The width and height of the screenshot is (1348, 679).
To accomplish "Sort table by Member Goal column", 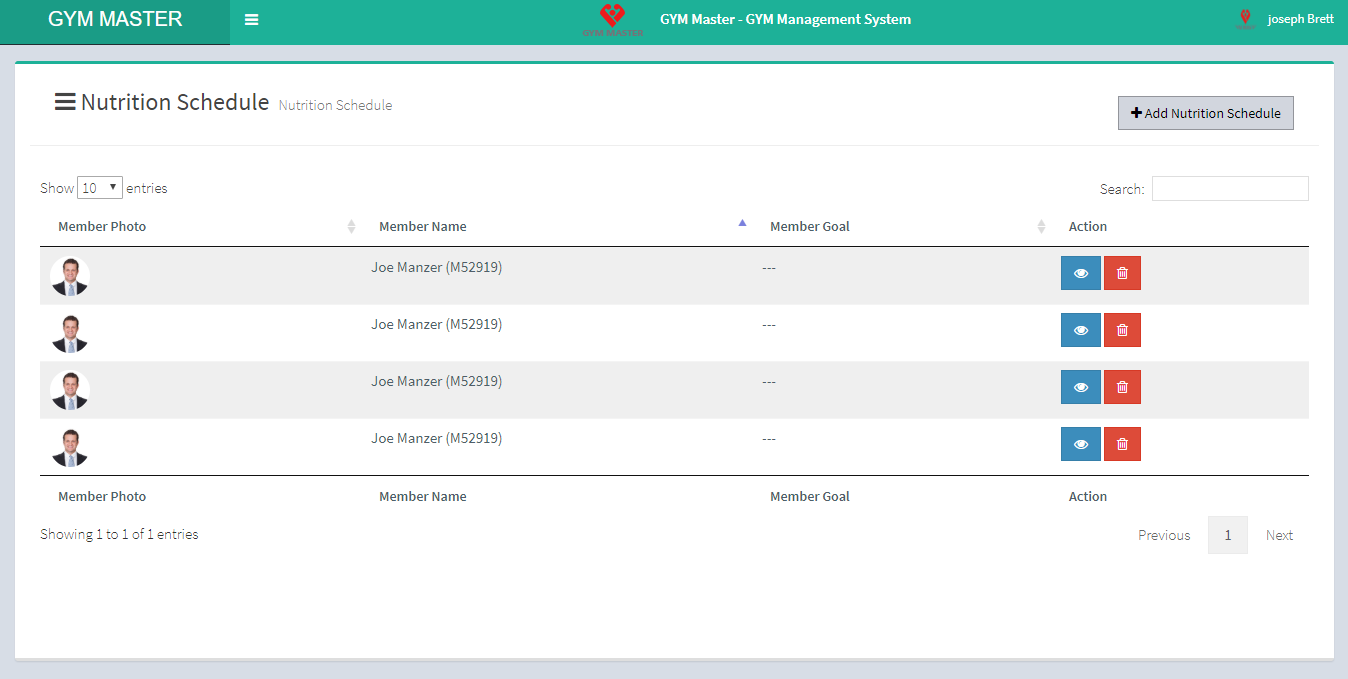I will click(x=809, y=227).
